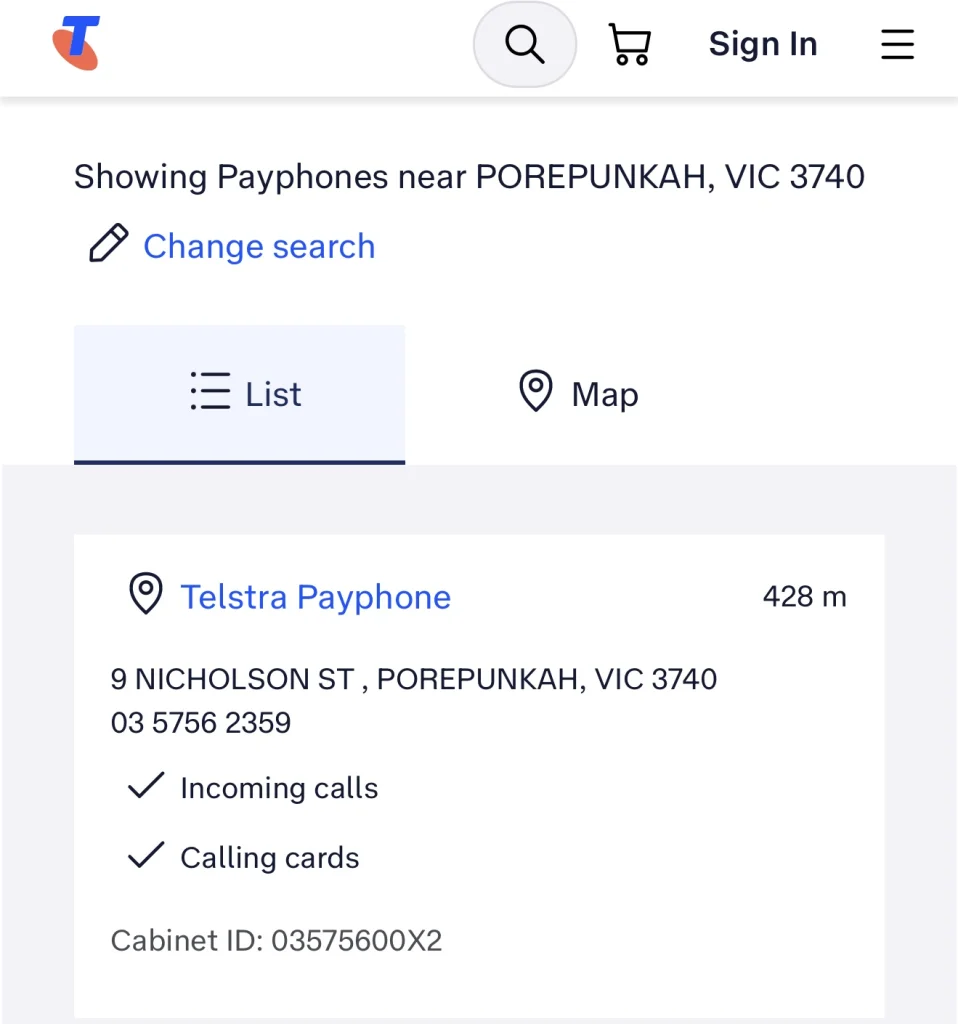Image resolution: width=958 pixels, height=1024 pixels.
Task: Click the bulleted list icon
Action: click(210, 392)
